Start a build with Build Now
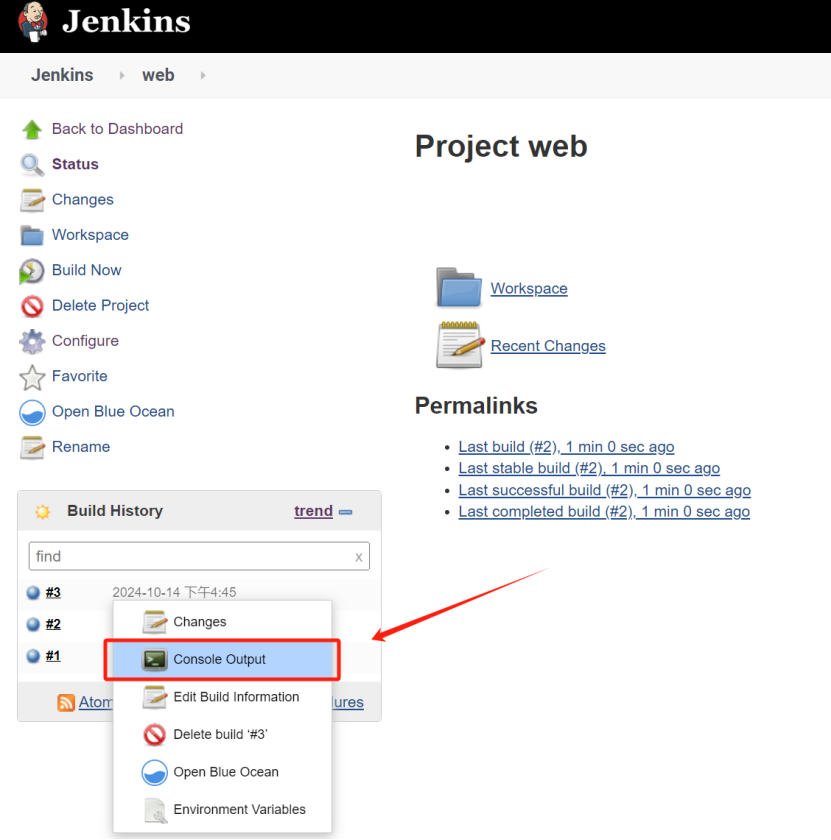This screenshot has width=831, height=840. point(86,270)
